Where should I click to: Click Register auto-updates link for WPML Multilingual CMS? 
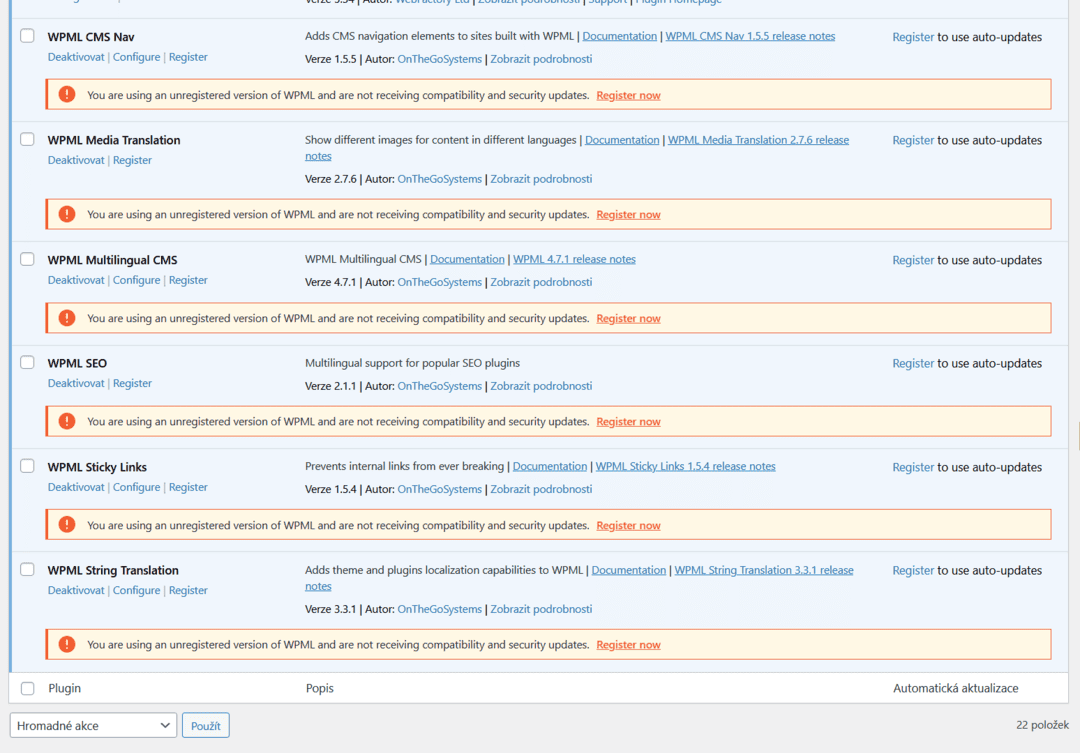[x=913, y=260]
